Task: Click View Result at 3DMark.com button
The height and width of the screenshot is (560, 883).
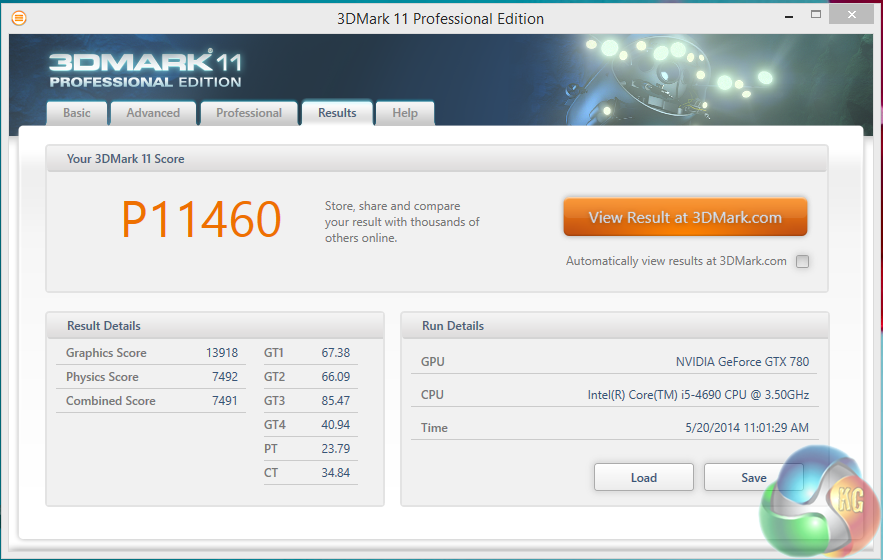Action: [685, 217]
